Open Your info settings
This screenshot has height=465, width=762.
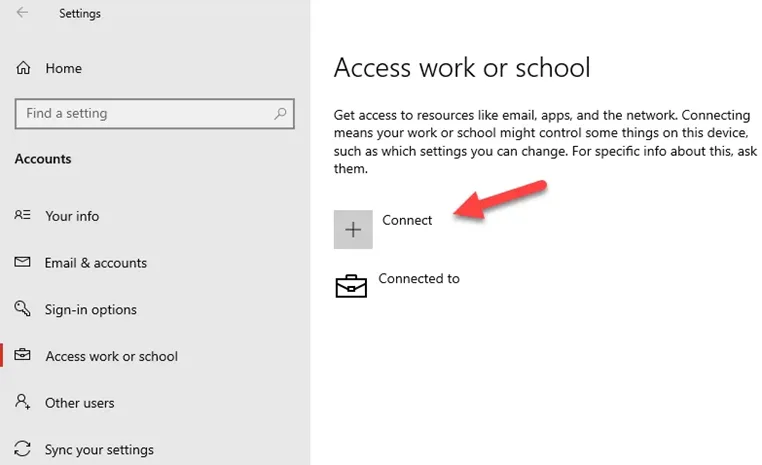pyautogui.click(x=72, y=216)
